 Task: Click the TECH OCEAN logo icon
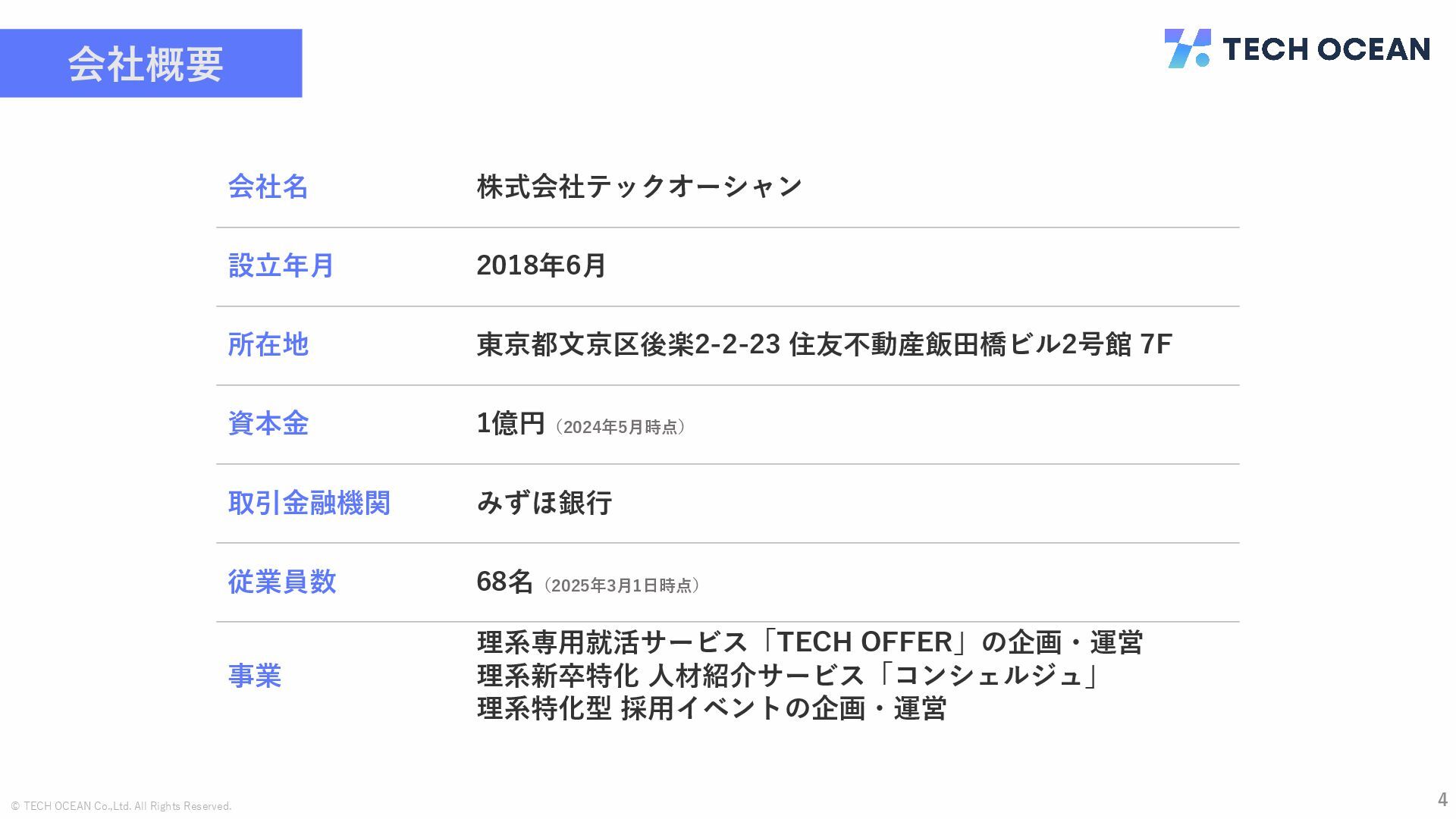pos(1188,49)
